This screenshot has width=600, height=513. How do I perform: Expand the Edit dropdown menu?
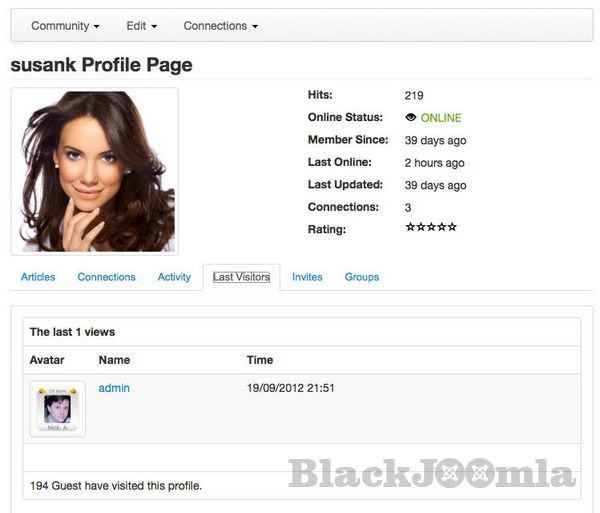pyautogui.click(x=142, y=26)
